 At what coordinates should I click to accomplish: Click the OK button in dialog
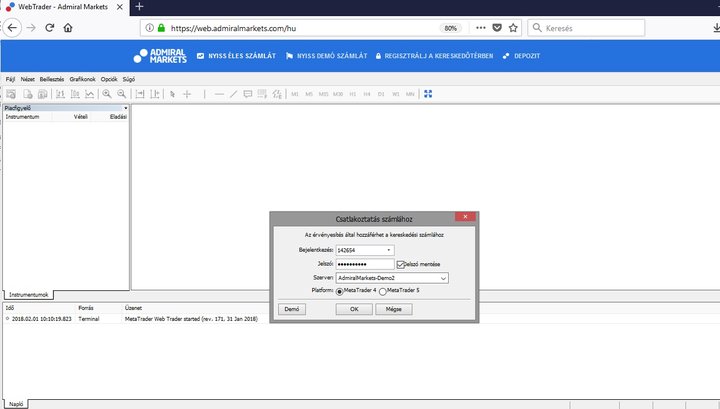[354, 309]
